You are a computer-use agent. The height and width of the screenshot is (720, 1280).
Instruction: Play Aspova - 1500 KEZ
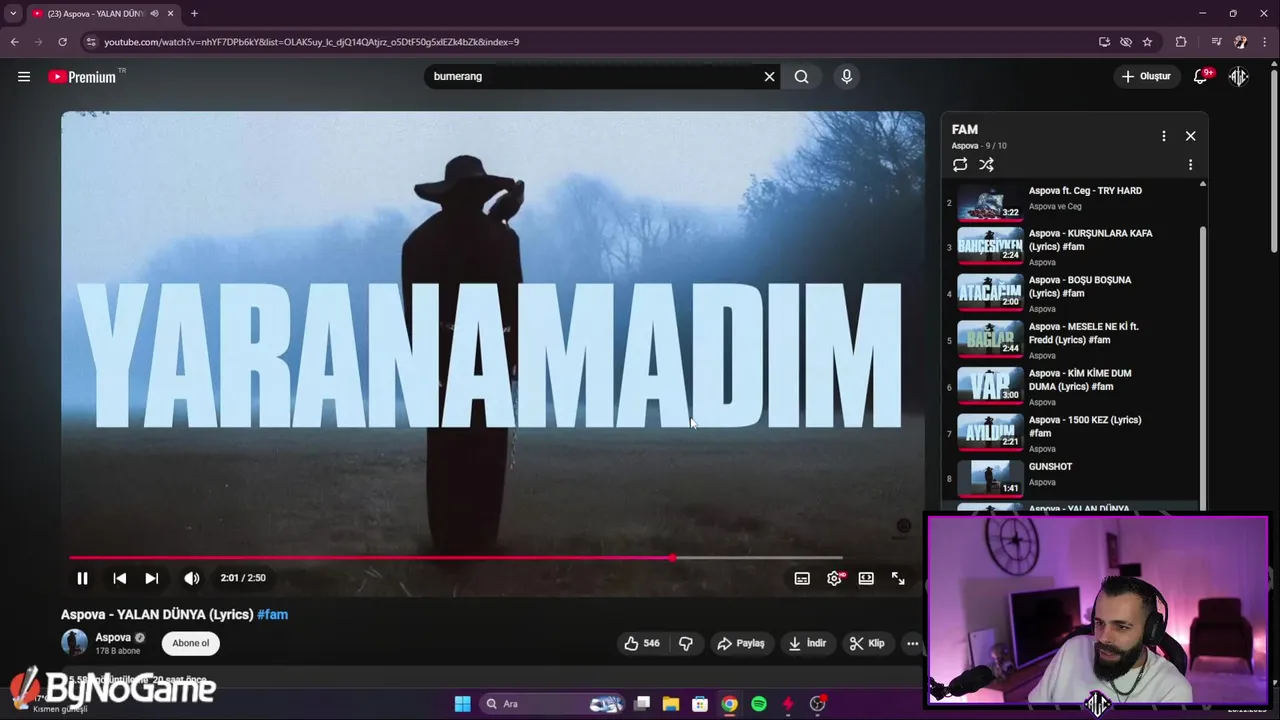point(1070,434)
